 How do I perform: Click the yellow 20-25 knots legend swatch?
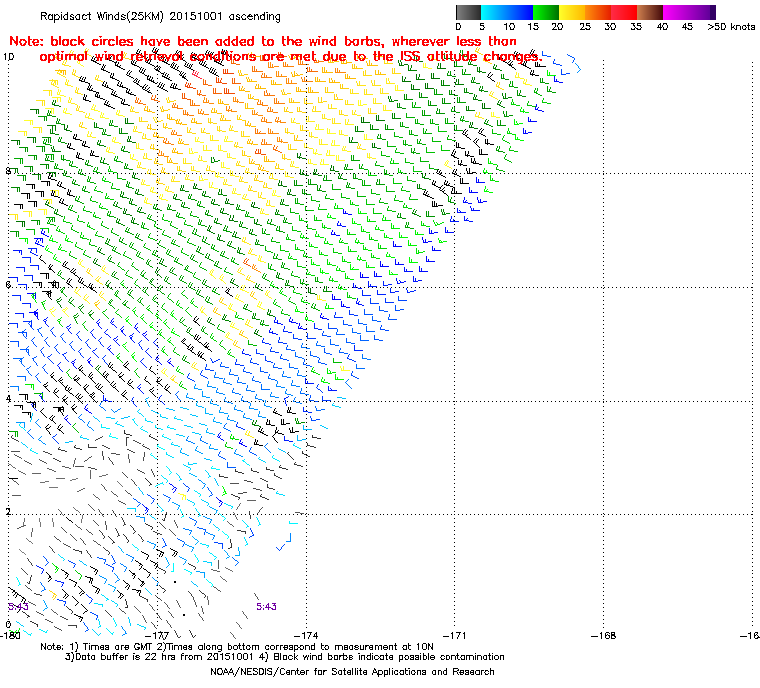pyautogui.click(x=572, y=12)
